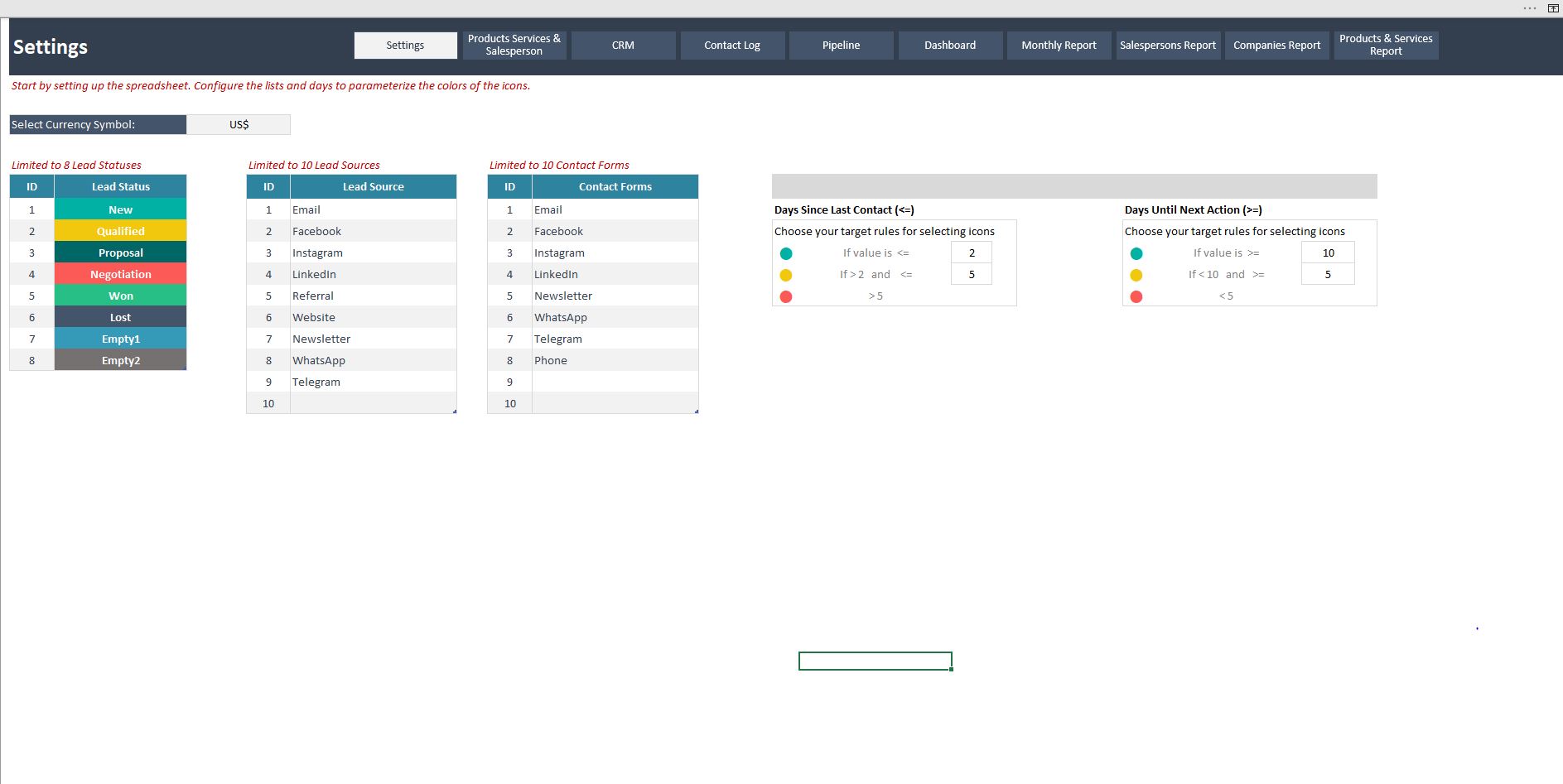Click the yellow icon under Days Since Last Contact
Screen dimensions: 1563x784
point(786,275)
